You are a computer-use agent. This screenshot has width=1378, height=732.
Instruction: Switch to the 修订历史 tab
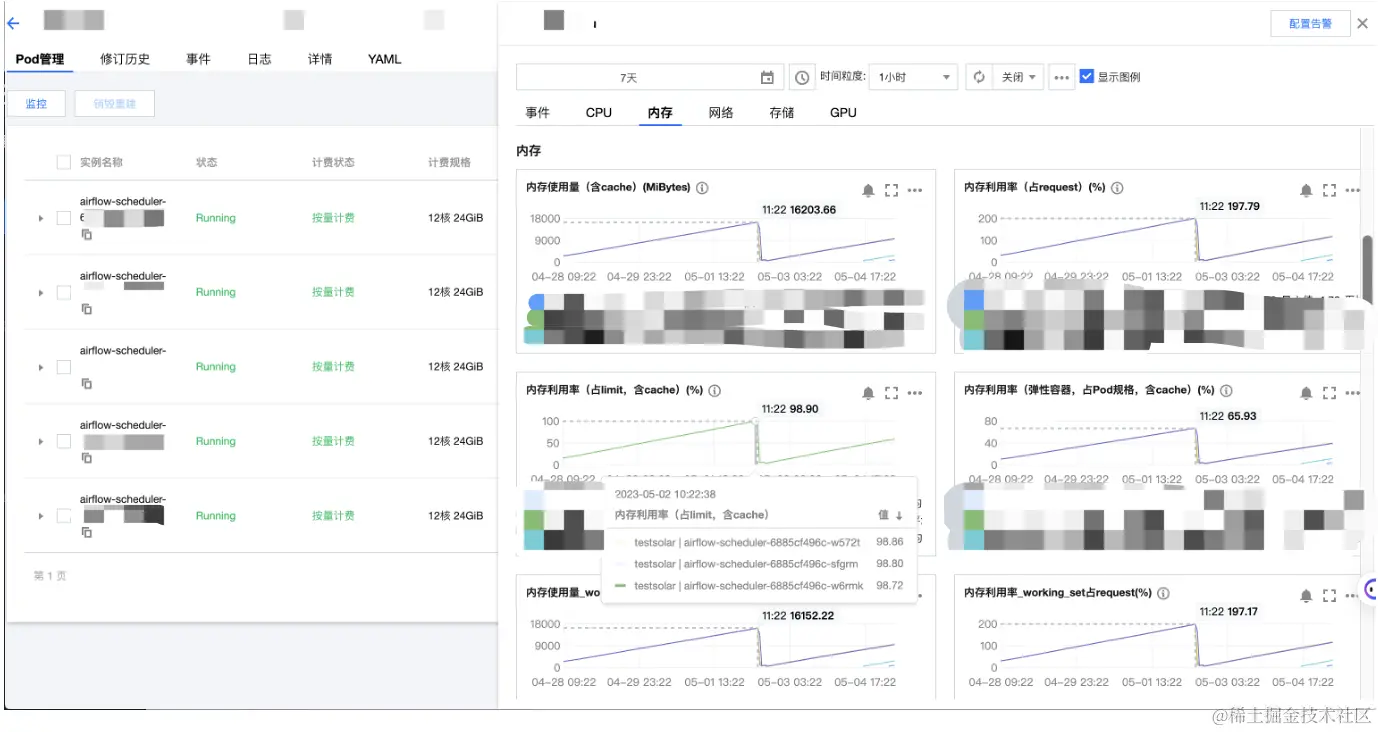click(x=125, y=59)
